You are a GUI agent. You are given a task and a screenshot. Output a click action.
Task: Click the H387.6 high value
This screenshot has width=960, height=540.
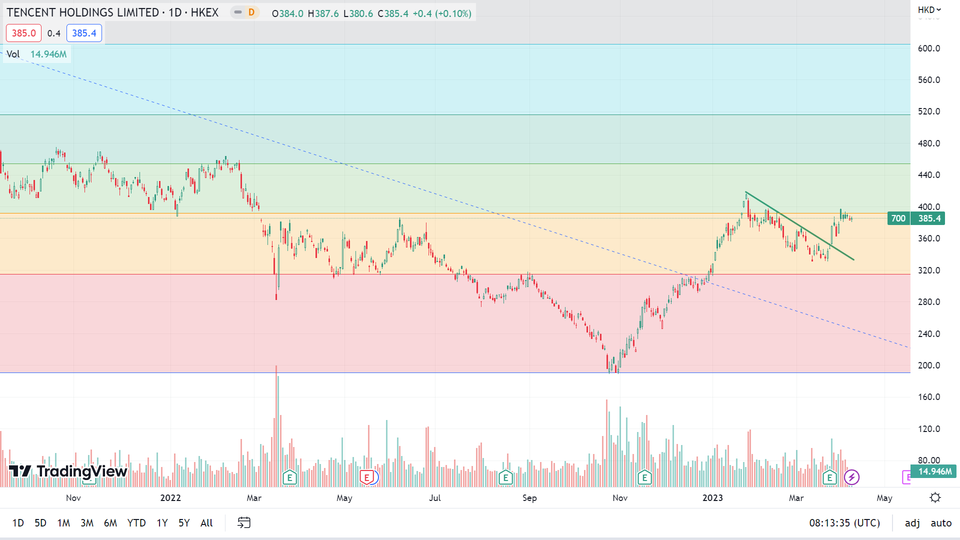(x=323, y=13)
